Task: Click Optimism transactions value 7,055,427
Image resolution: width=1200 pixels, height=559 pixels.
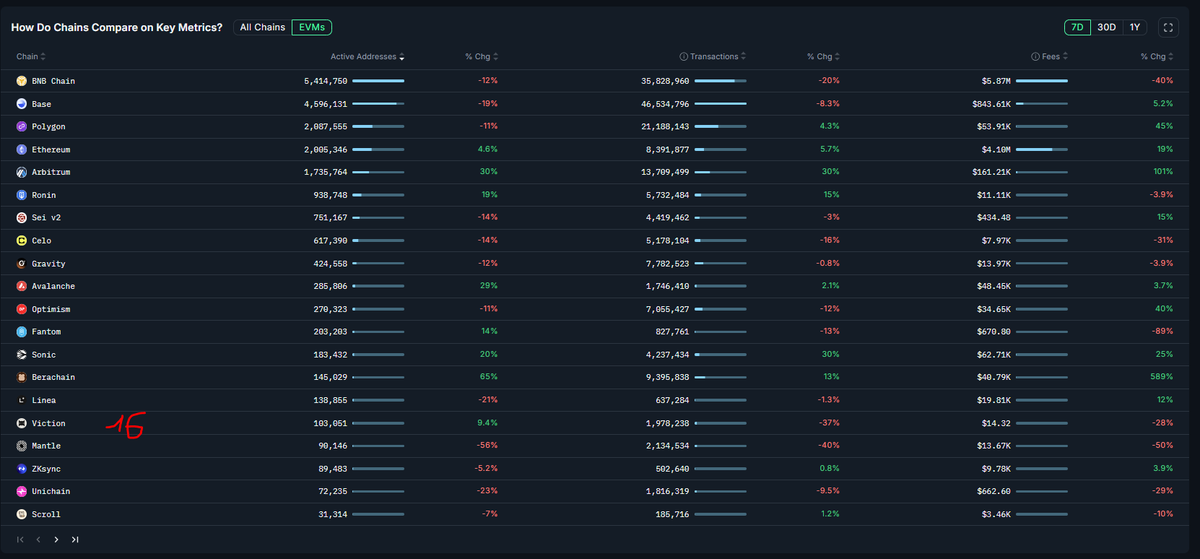Action: point(667,309)
